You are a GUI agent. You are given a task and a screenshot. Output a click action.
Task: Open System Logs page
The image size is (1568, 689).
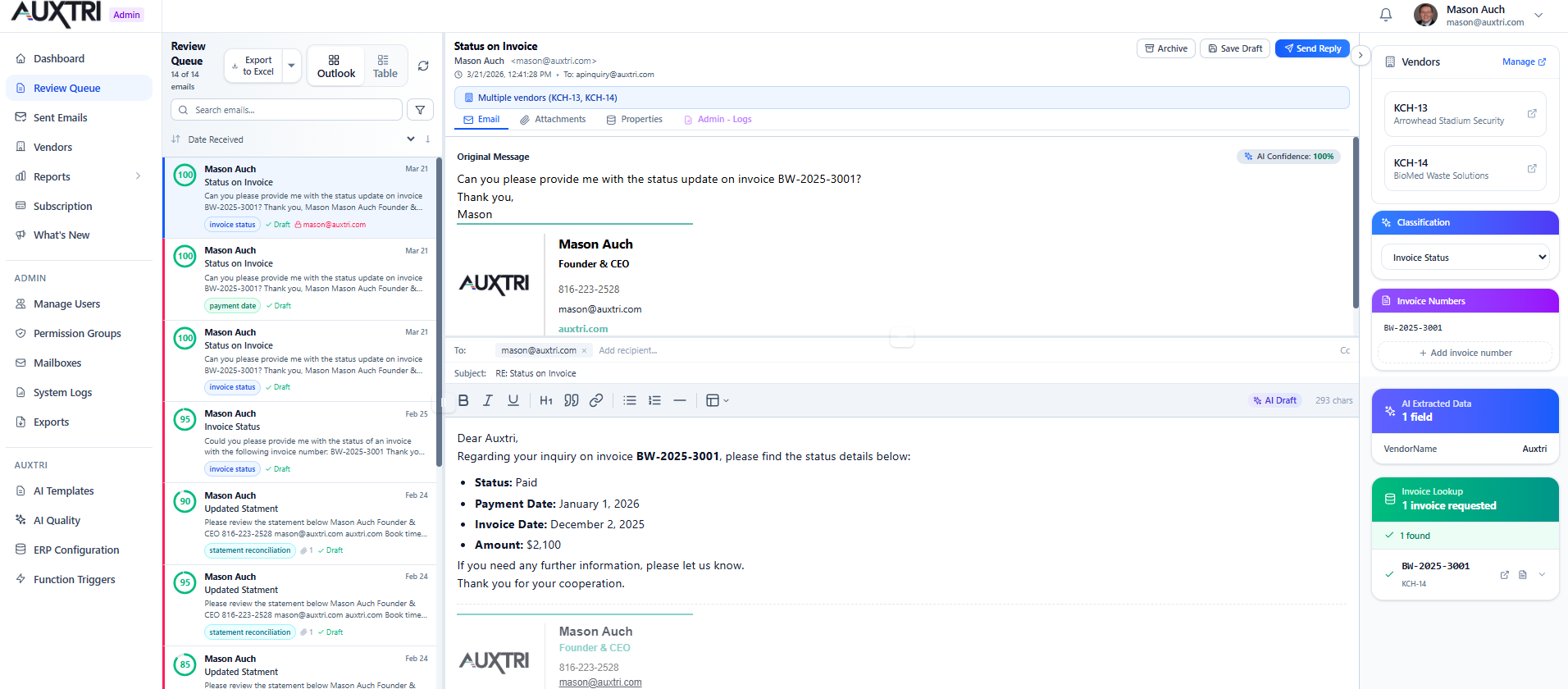coord(79,392)
